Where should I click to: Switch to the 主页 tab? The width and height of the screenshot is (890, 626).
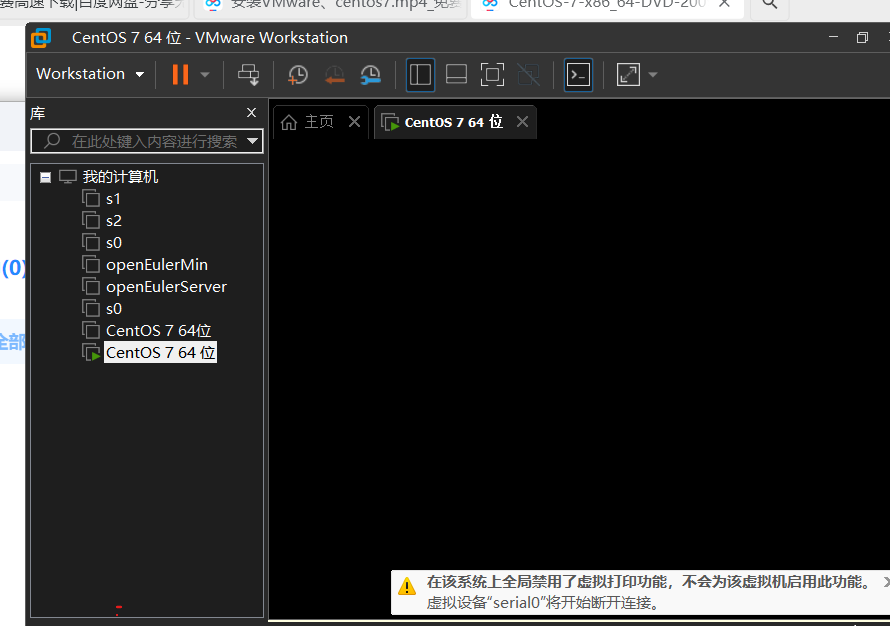click(319, 121)
